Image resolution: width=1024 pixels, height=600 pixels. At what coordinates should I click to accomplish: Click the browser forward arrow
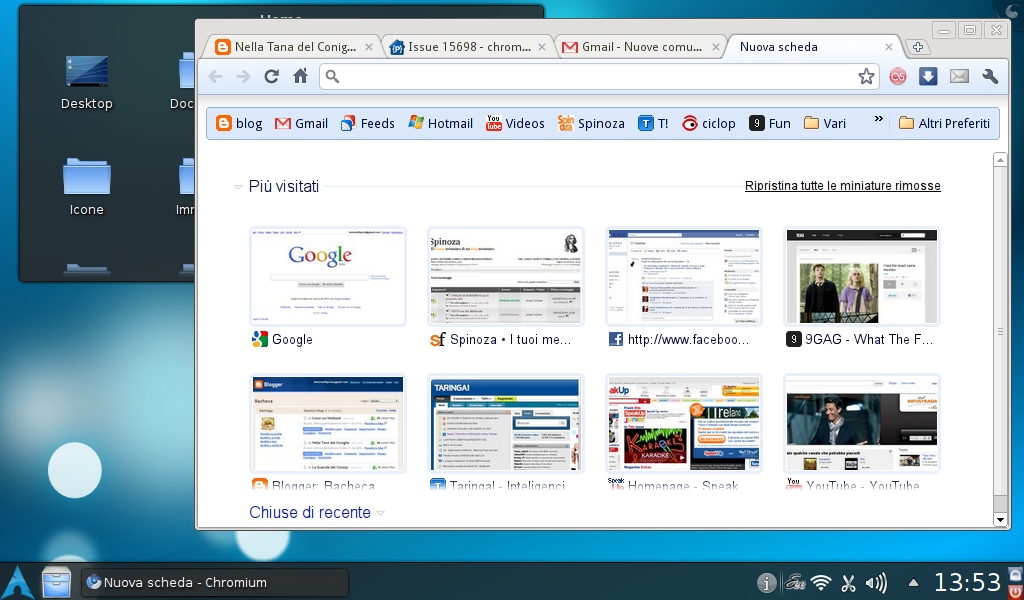coord(243,76)
